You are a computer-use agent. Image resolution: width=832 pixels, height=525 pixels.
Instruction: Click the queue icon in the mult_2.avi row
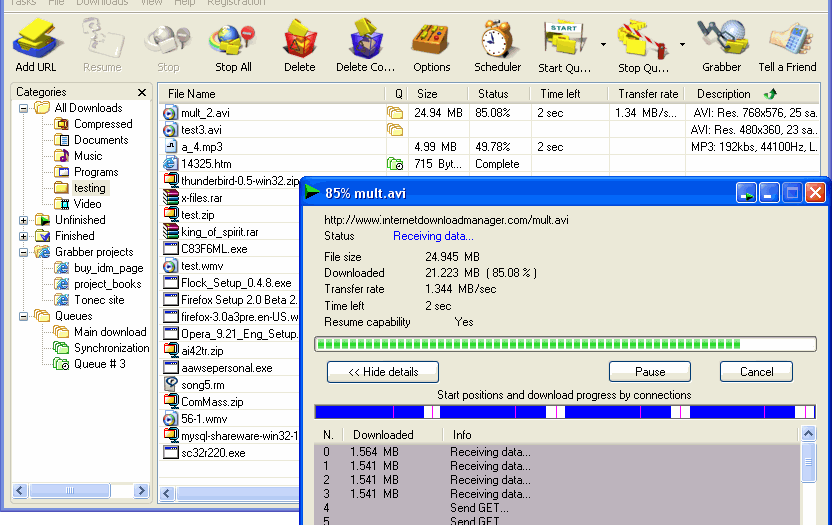click(395, 113)
